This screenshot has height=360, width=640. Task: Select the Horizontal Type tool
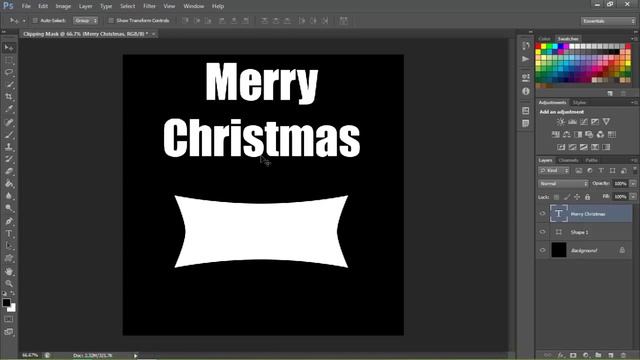(x=9, y=234)
